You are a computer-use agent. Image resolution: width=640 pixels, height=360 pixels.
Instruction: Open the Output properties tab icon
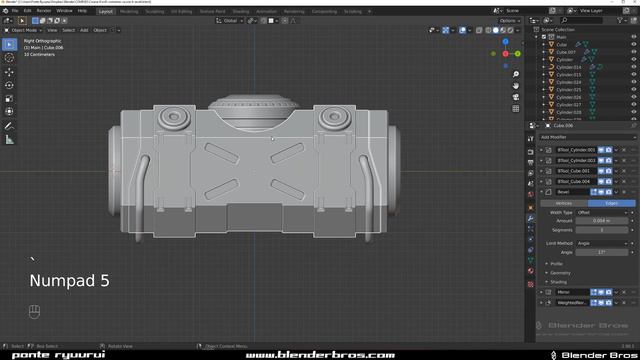(531, 162)
